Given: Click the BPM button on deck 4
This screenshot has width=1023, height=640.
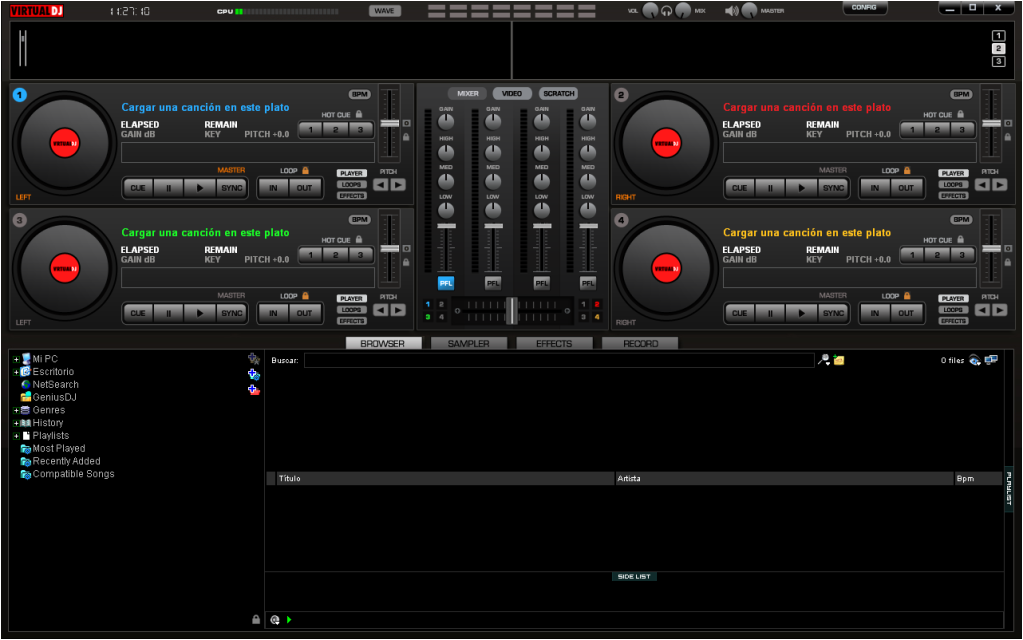Looking at the screenshot, I should coord(961,219).
